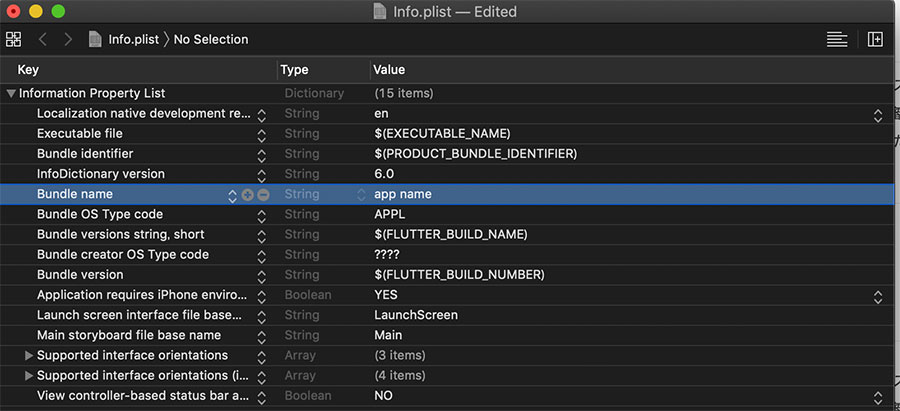The width and height of the screenshot is (900, 411).
Task: Click the minus icon on Bundle name row
Action: coord(263,194)
